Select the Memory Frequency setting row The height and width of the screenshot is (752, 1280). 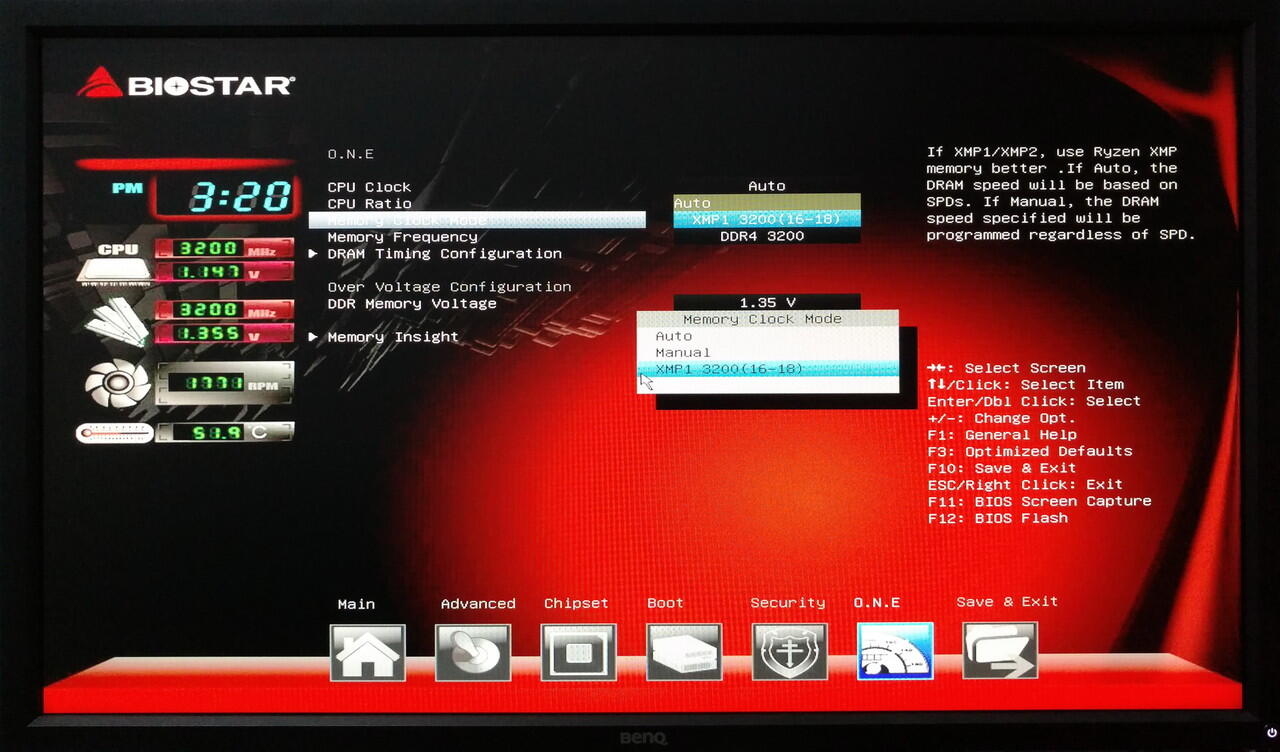[x=403, y=237]
